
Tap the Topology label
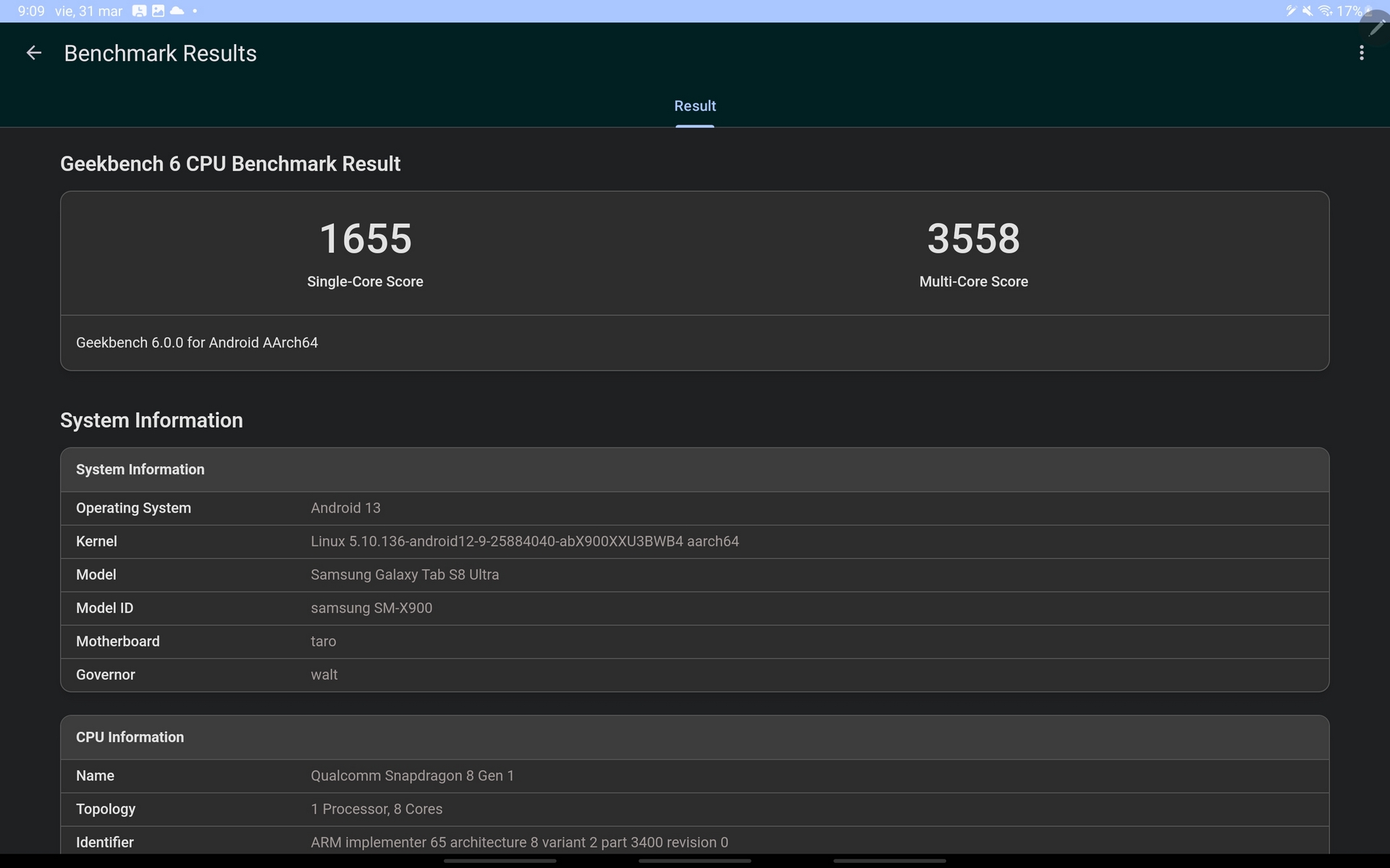click(106, 809)
